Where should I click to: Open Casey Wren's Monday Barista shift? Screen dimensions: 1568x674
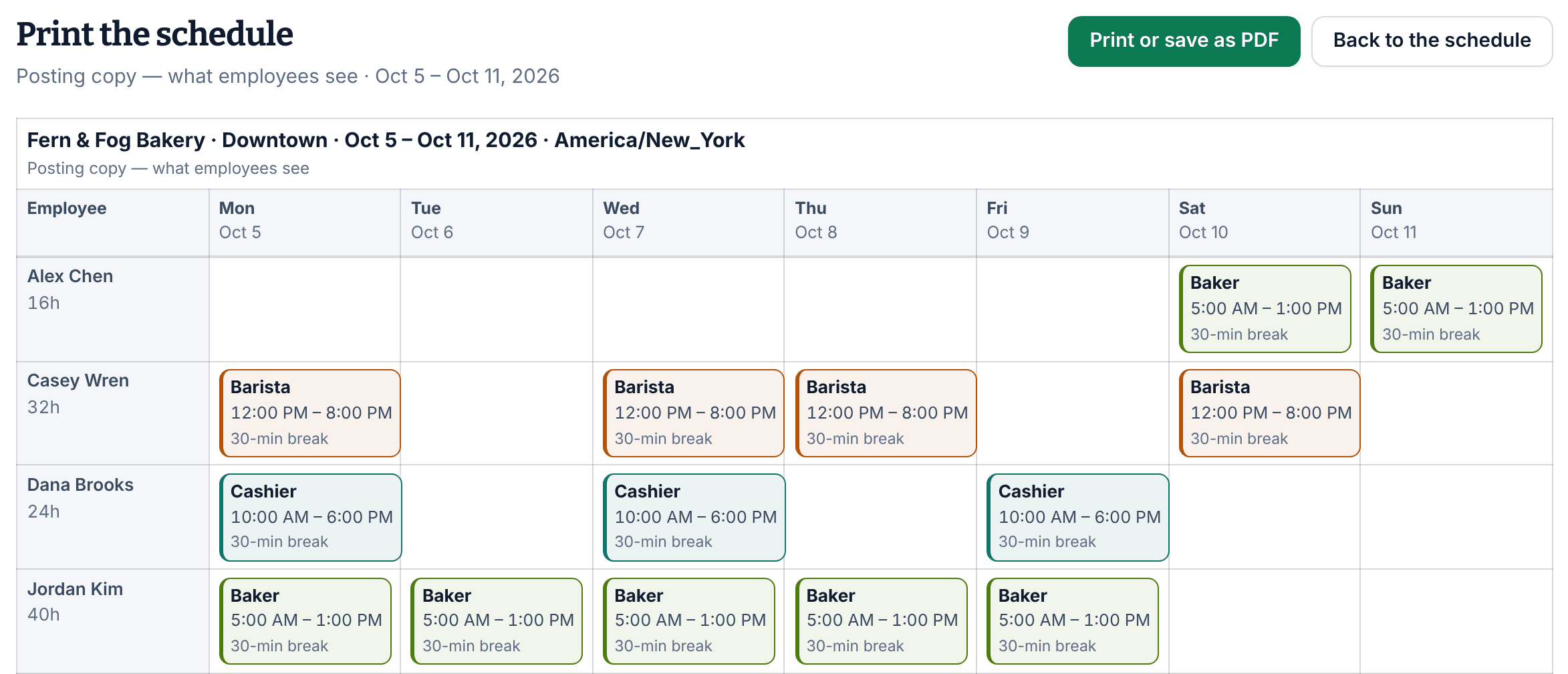click(x=310, y=413)
